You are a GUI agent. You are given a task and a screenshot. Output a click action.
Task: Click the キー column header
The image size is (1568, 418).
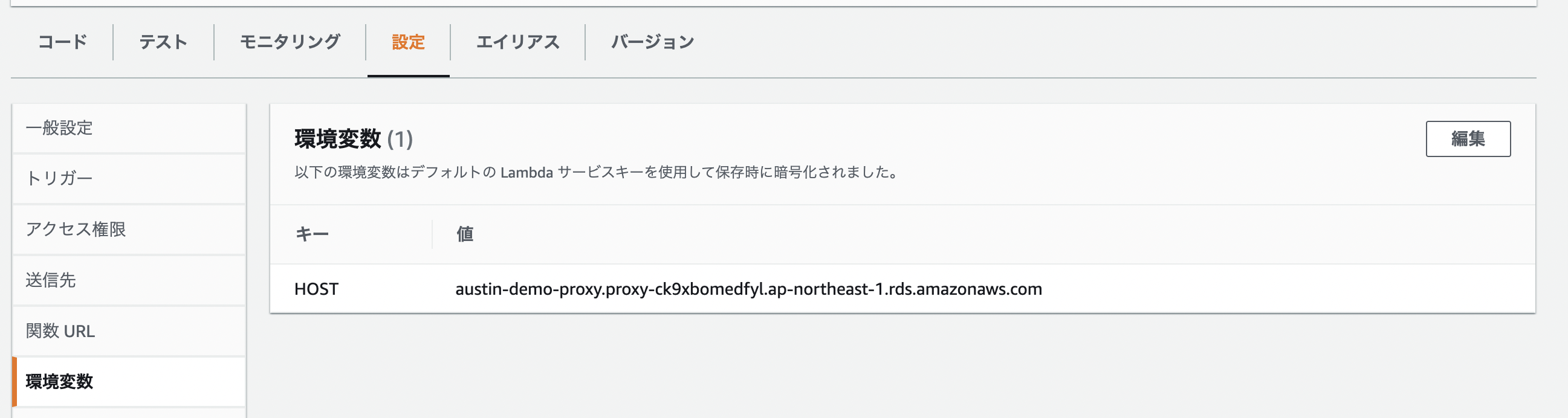pos(311,233)
